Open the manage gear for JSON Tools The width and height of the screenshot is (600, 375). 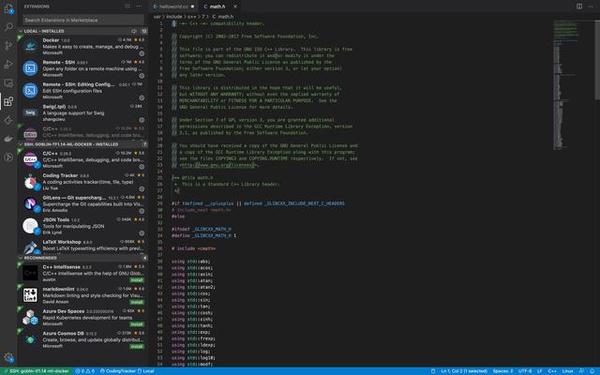pos(141,233)
